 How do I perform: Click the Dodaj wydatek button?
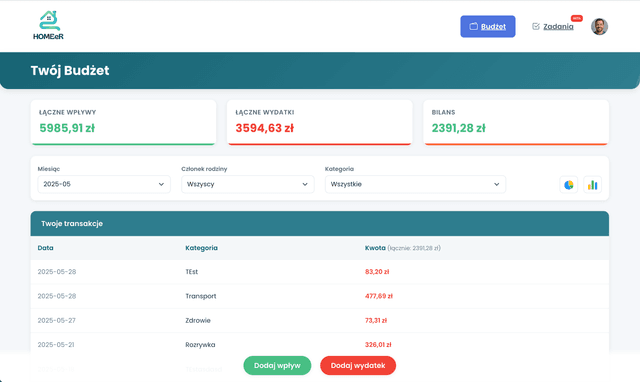[358, 365]
